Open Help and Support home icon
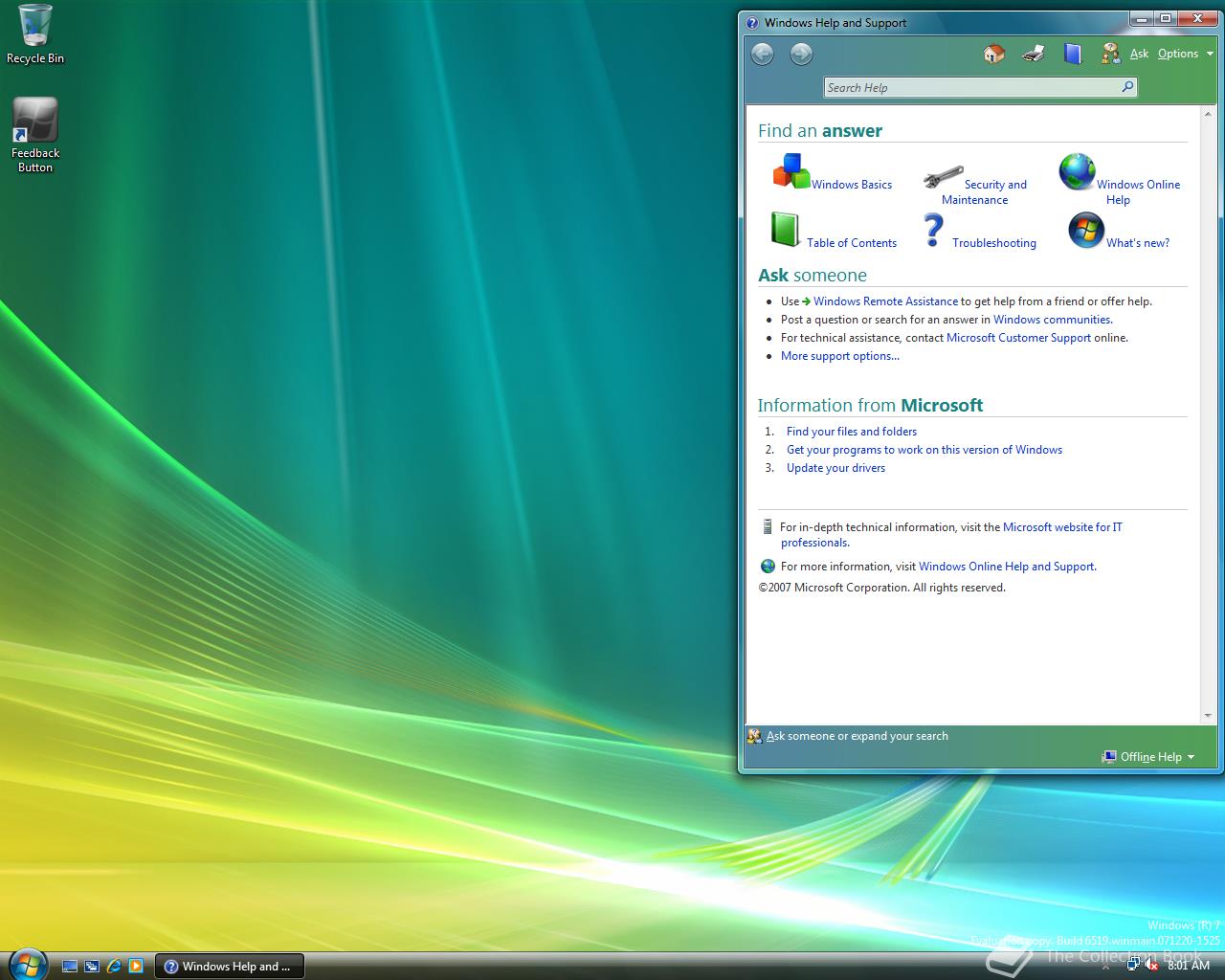The image size is (1225, 980). coord(994,54)
